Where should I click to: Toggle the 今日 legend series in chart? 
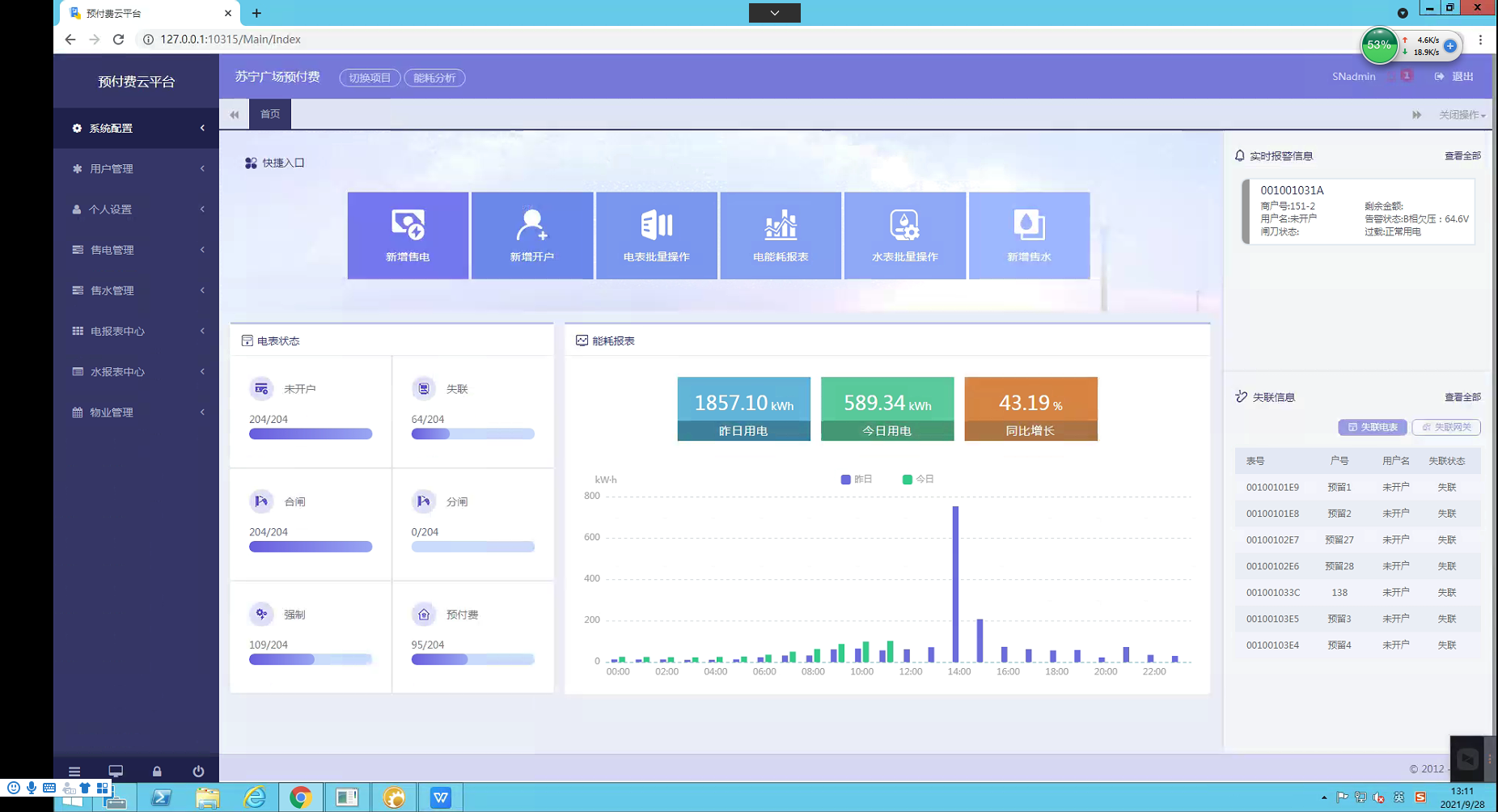[918, 480]
